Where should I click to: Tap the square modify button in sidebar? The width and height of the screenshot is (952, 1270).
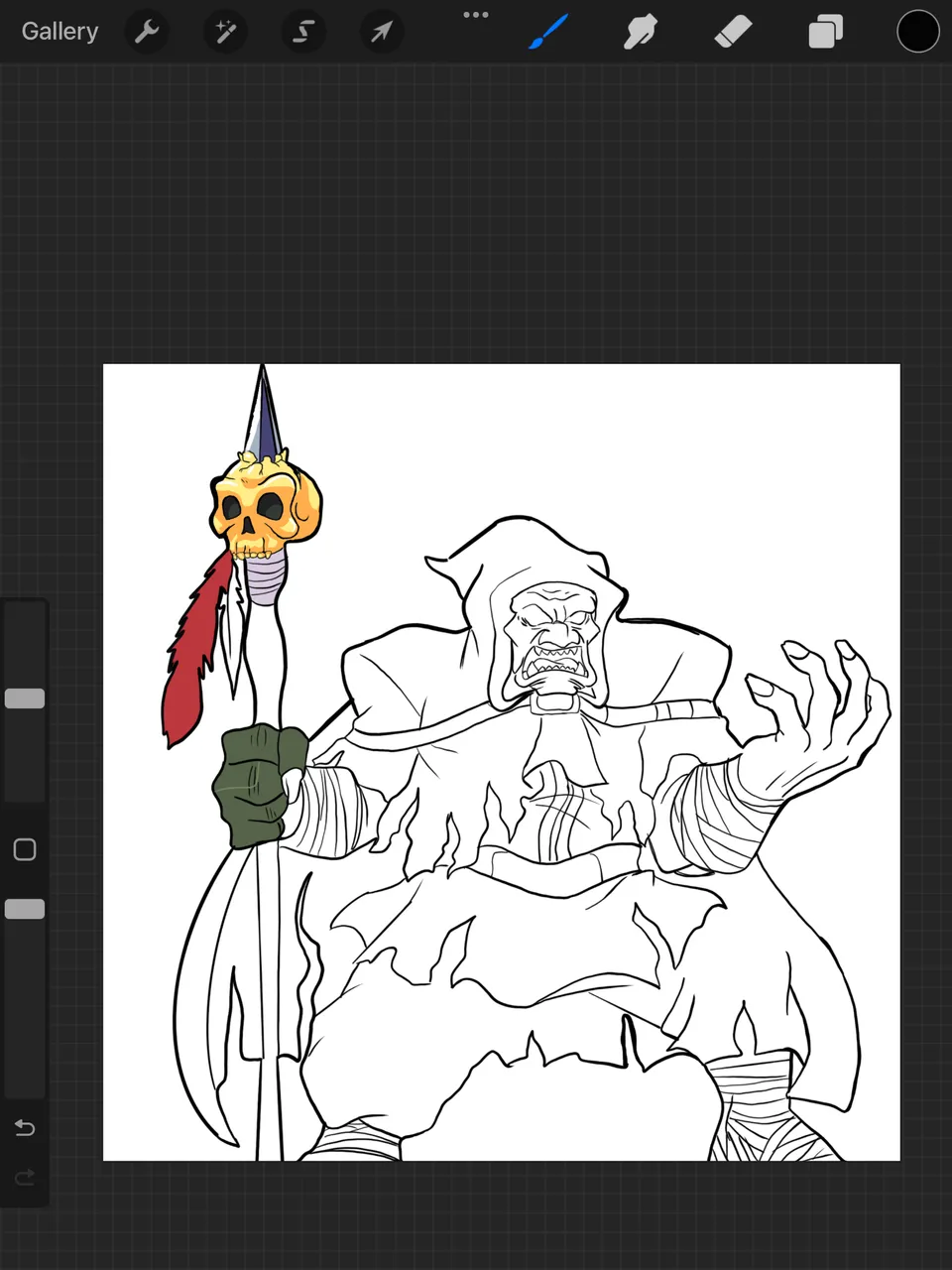point(25,849)
